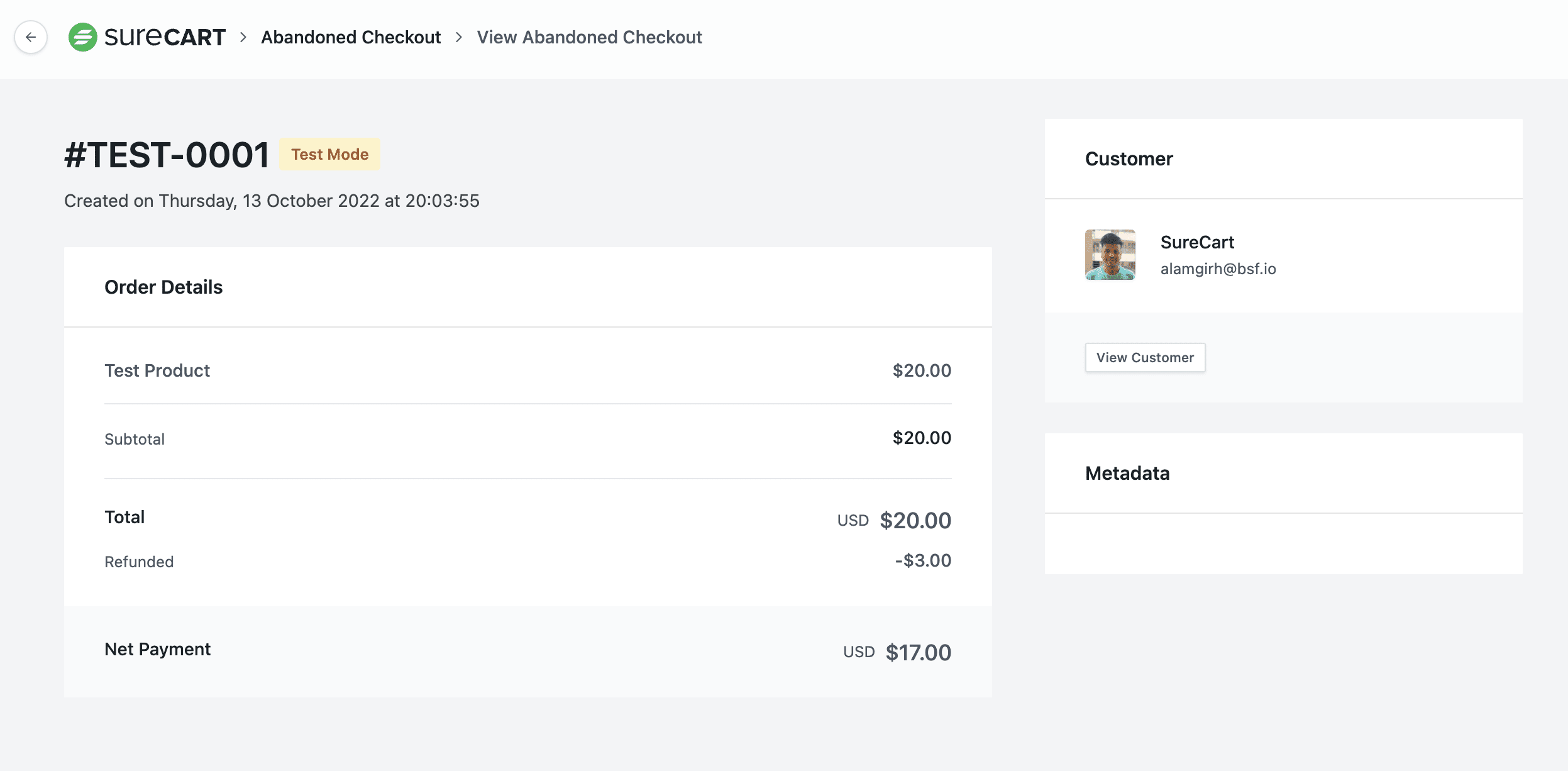The width and height of the screenshot is (1568, 771).
Task: Click the Subtotal label
Action: tap(135, 439)
